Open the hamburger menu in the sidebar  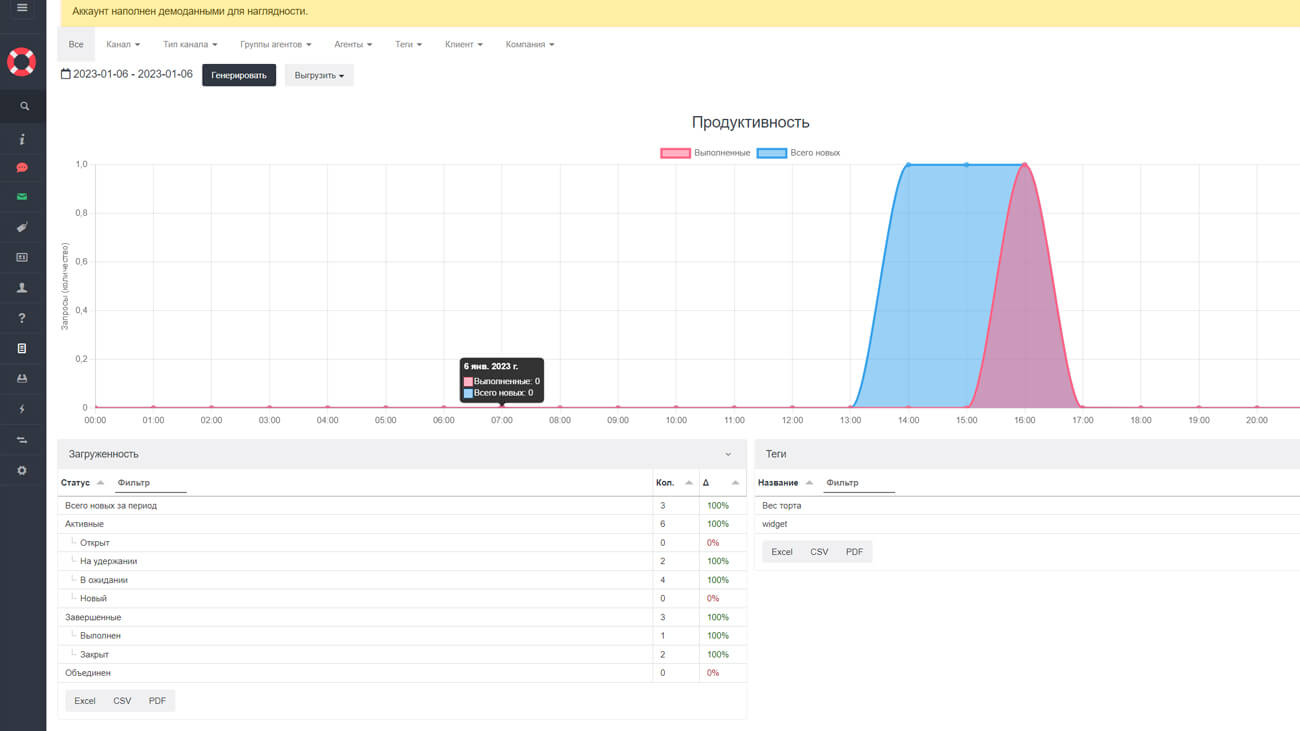tap(22, 8)
